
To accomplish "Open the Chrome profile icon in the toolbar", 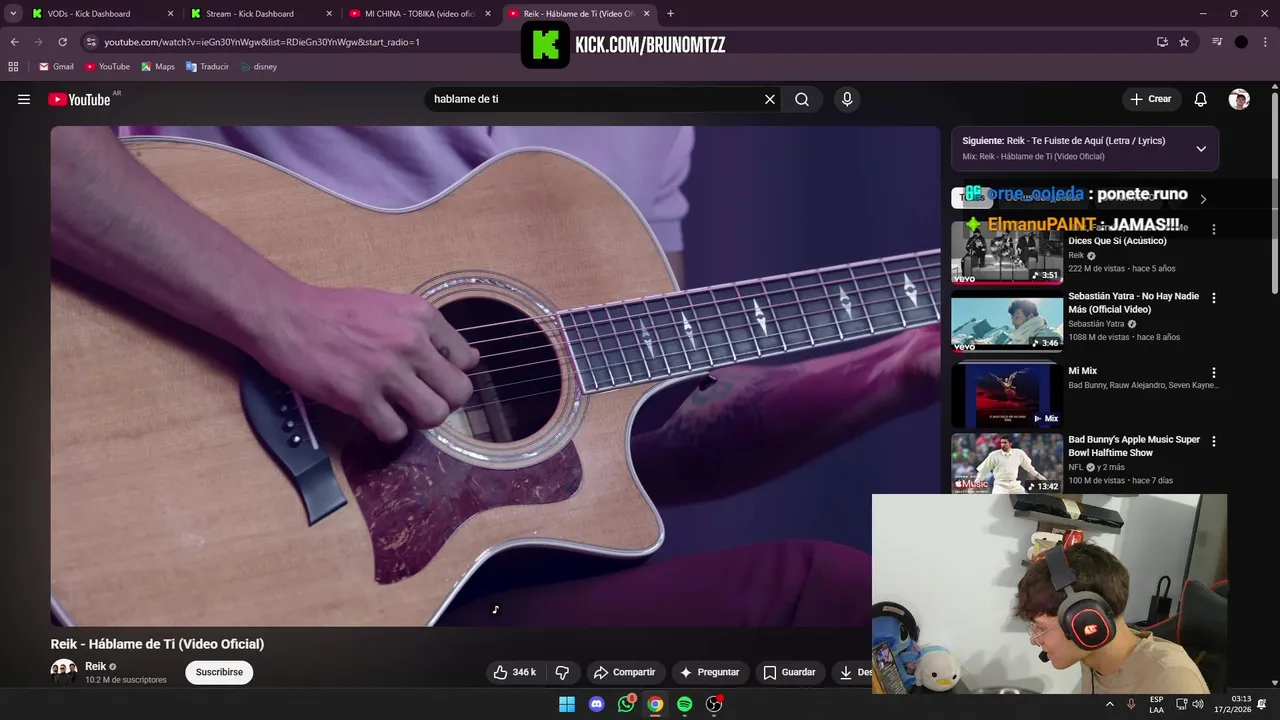I will [x=1241, y=42].
